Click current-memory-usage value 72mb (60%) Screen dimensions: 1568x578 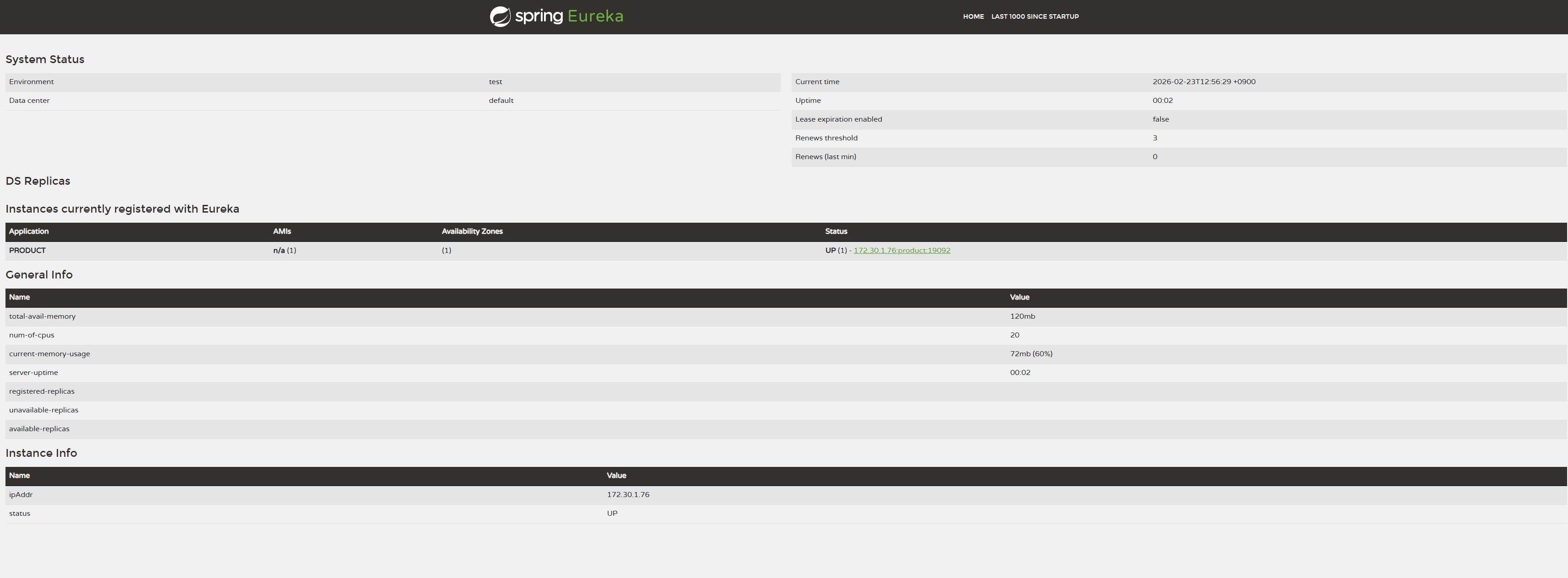pos(1030,354)
